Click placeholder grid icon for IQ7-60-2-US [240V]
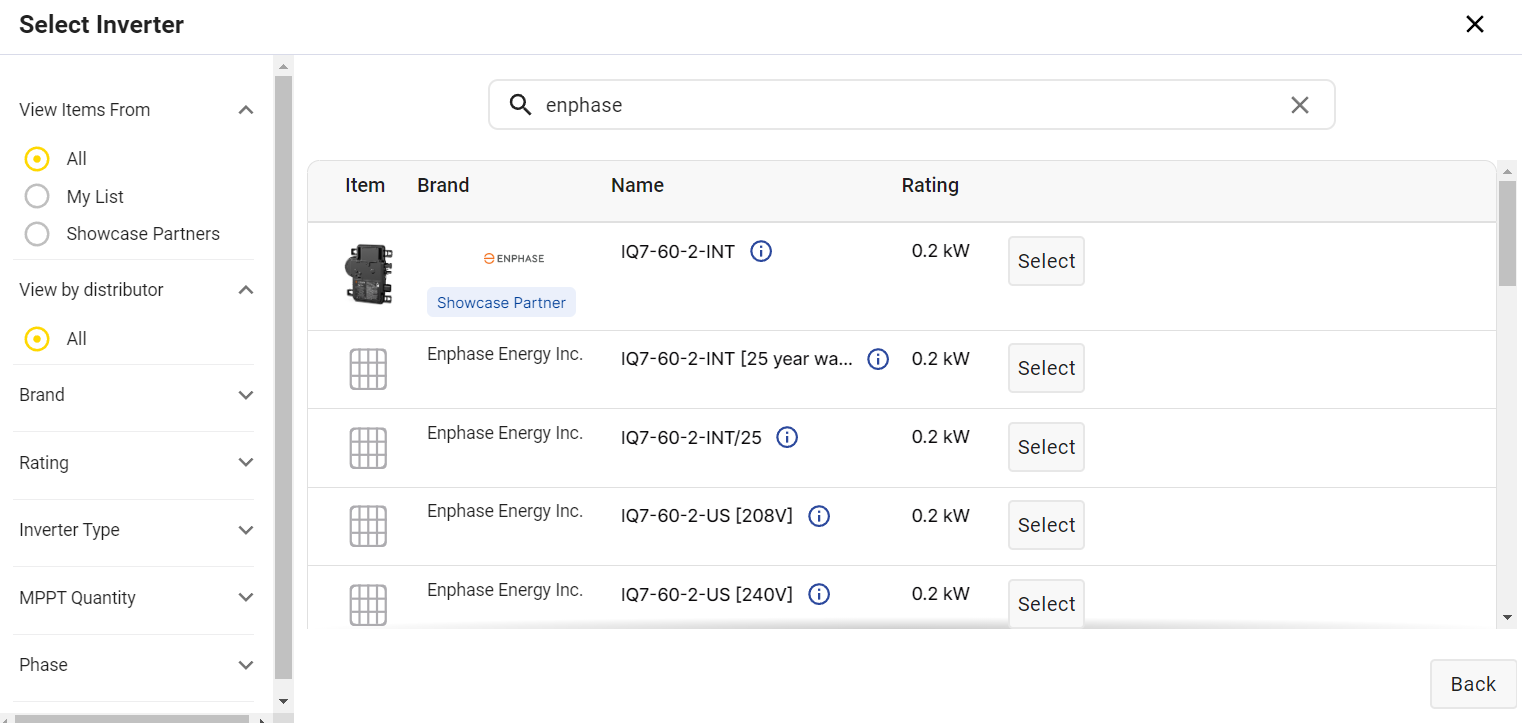This screenshot has height=723, width=1522. (x=368, y=605)
